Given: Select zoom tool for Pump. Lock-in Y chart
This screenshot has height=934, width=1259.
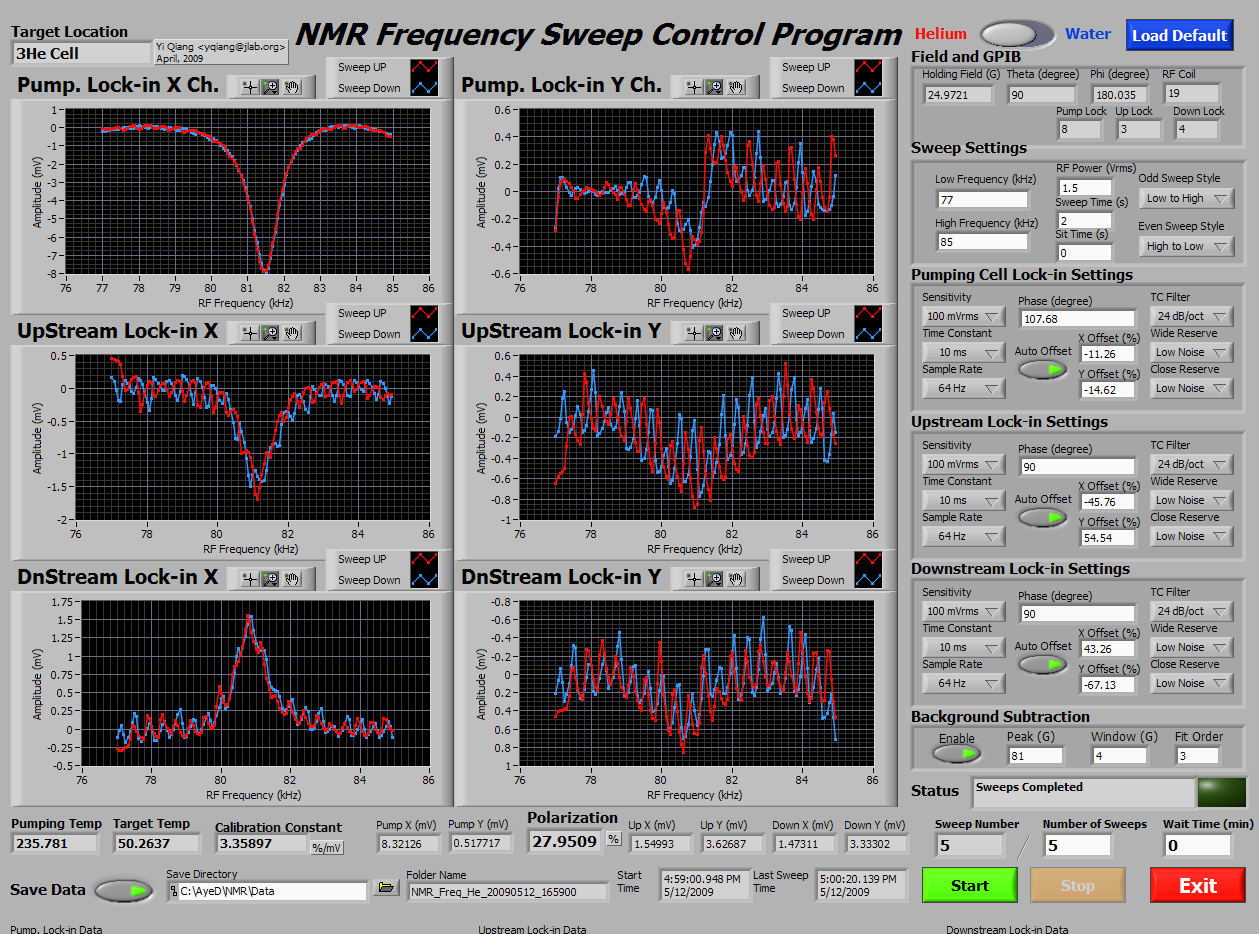Looking at the screenshot, I should click(714, 87).
